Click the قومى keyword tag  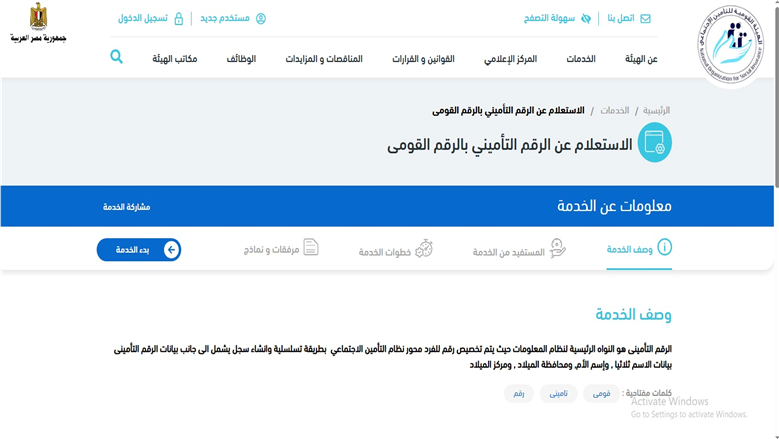tap(601, 393)
